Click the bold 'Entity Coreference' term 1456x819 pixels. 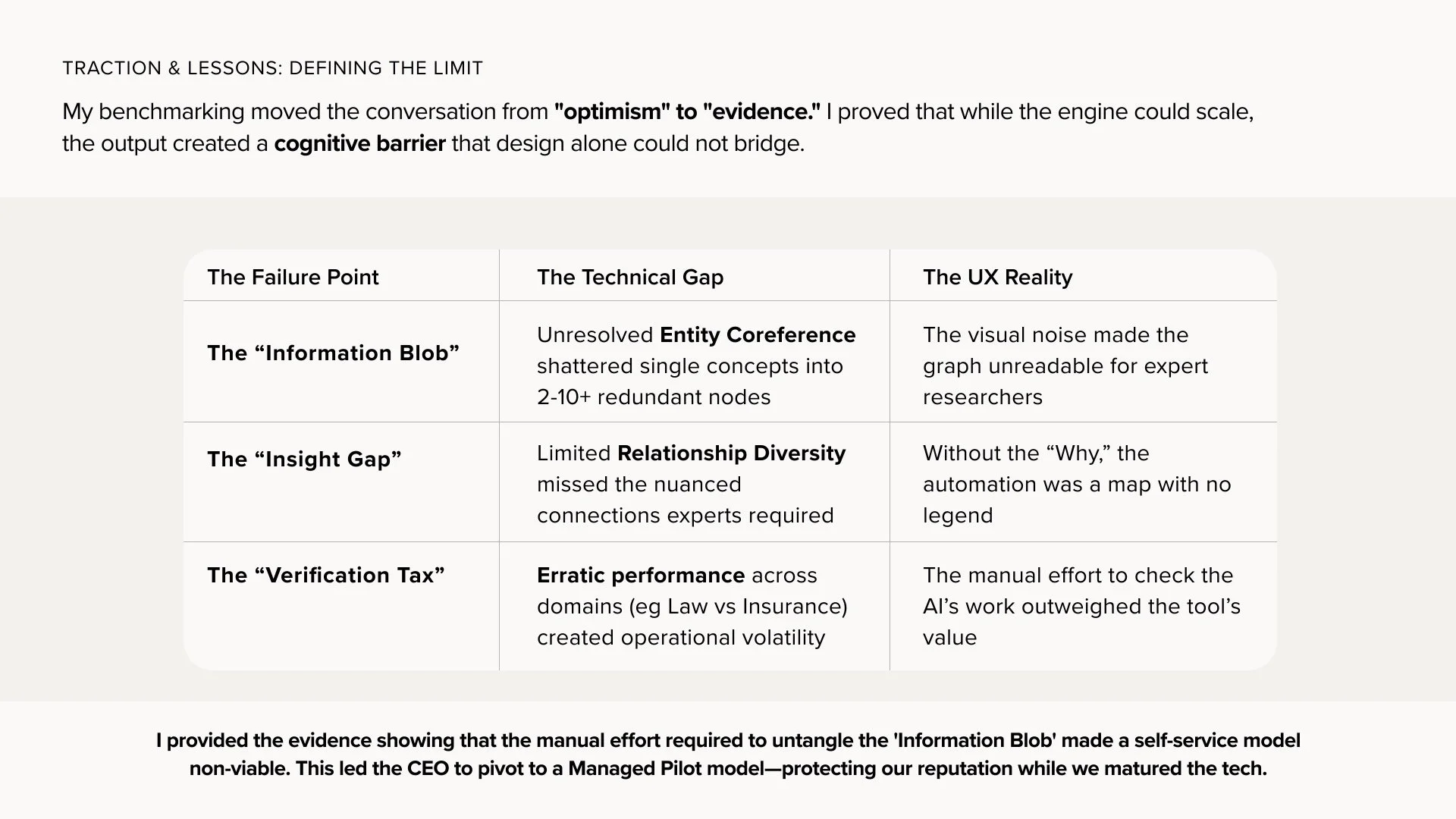tap(757, 334)
